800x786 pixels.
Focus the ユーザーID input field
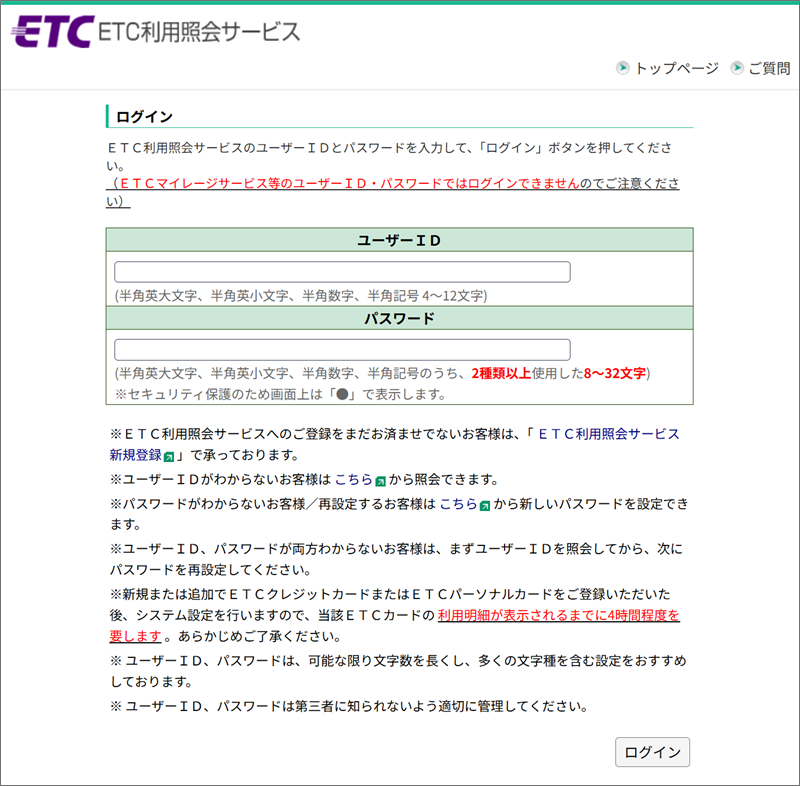point(342,272)
